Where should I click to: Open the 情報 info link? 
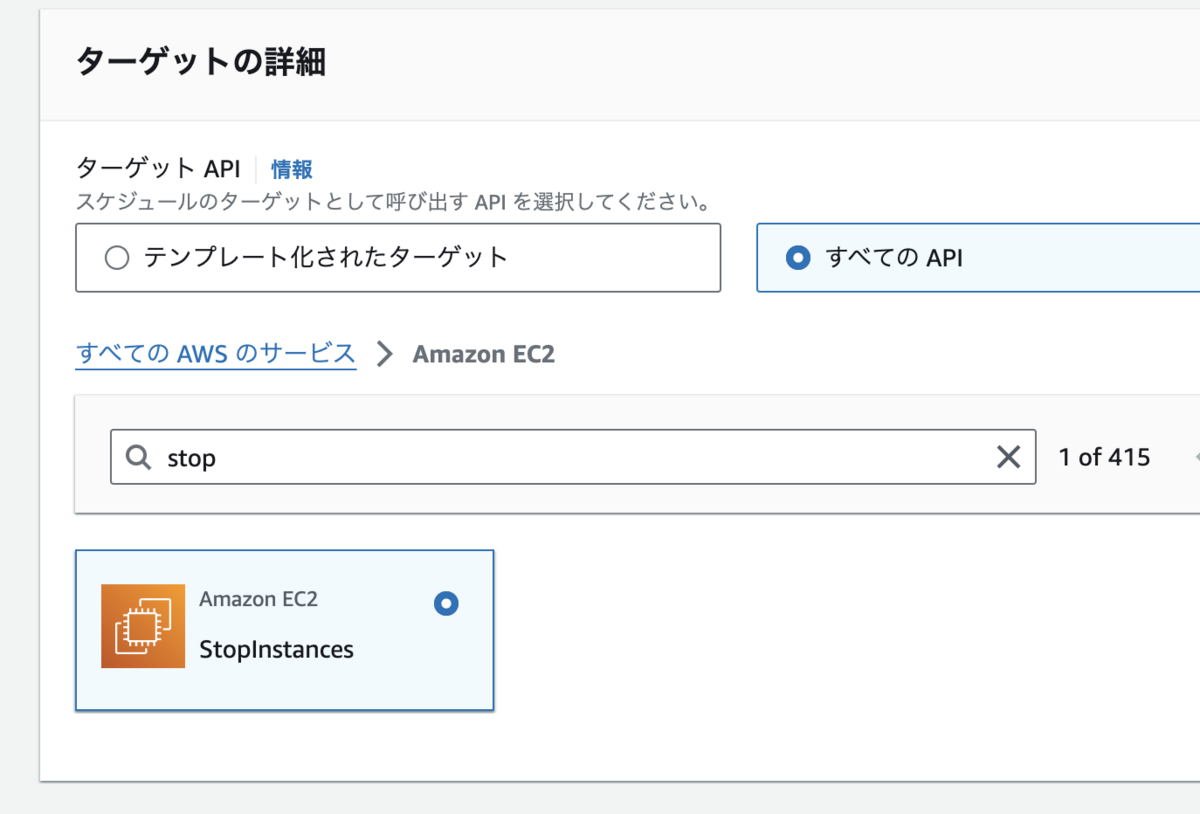click(x=292, y=169)
